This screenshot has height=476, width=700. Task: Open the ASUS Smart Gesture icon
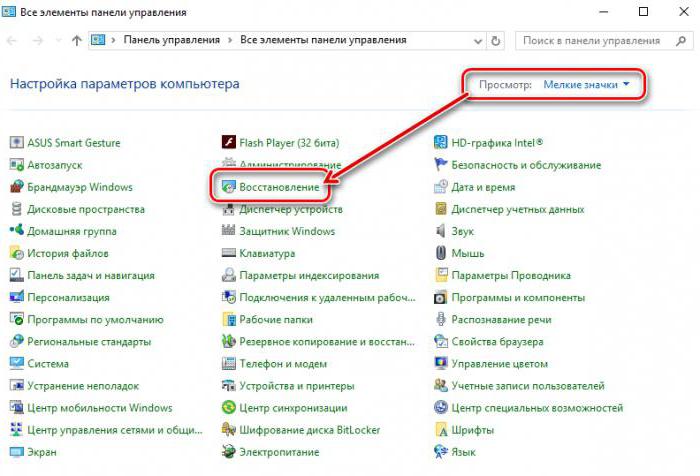point(17,143)
